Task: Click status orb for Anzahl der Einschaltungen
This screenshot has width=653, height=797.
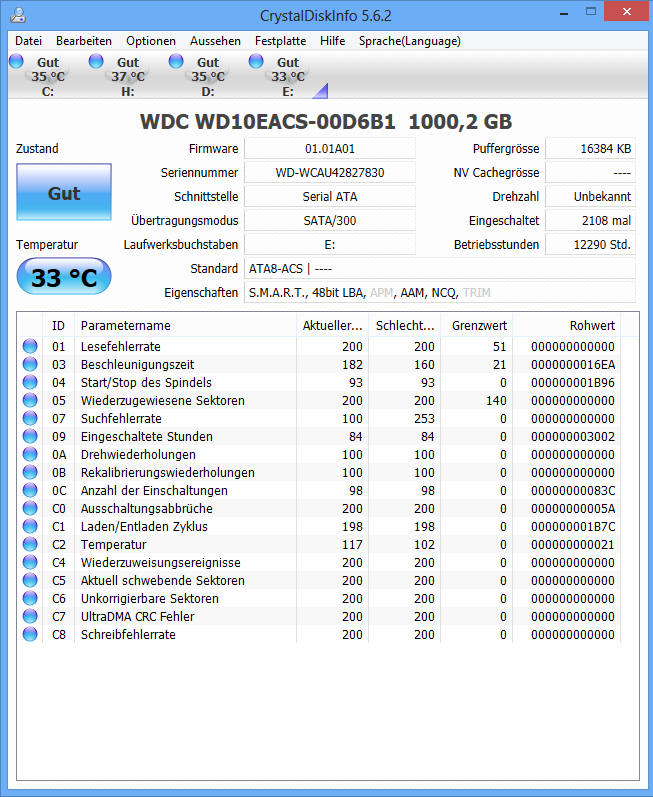Action: click(x=30, y=490)
